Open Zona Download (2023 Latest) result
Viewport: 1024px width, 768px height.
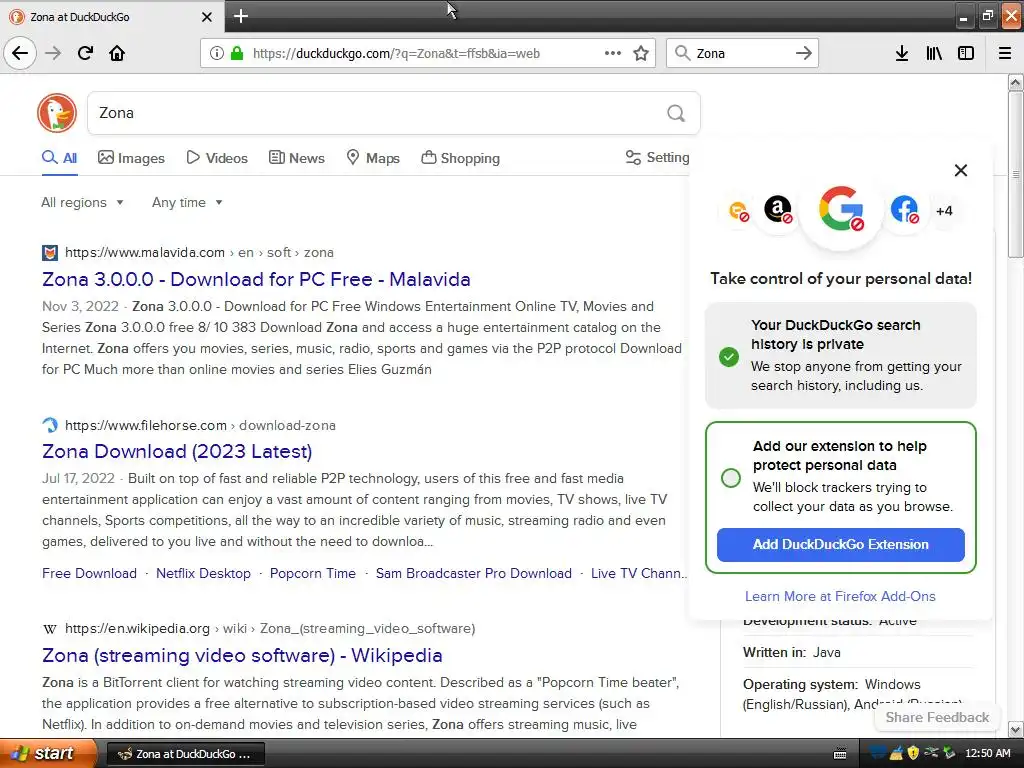pyautogui.click(x=177, y=451)
